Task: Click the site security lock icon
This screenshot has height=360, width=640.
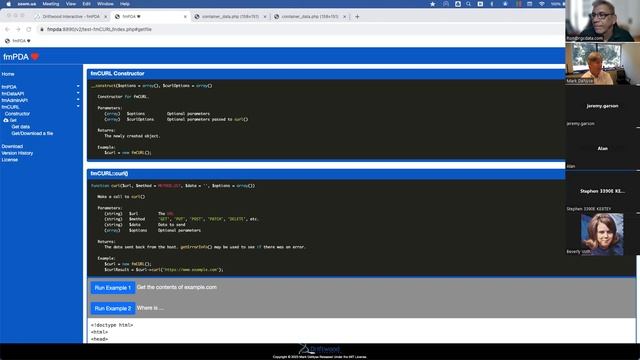Action: (41, 29)
